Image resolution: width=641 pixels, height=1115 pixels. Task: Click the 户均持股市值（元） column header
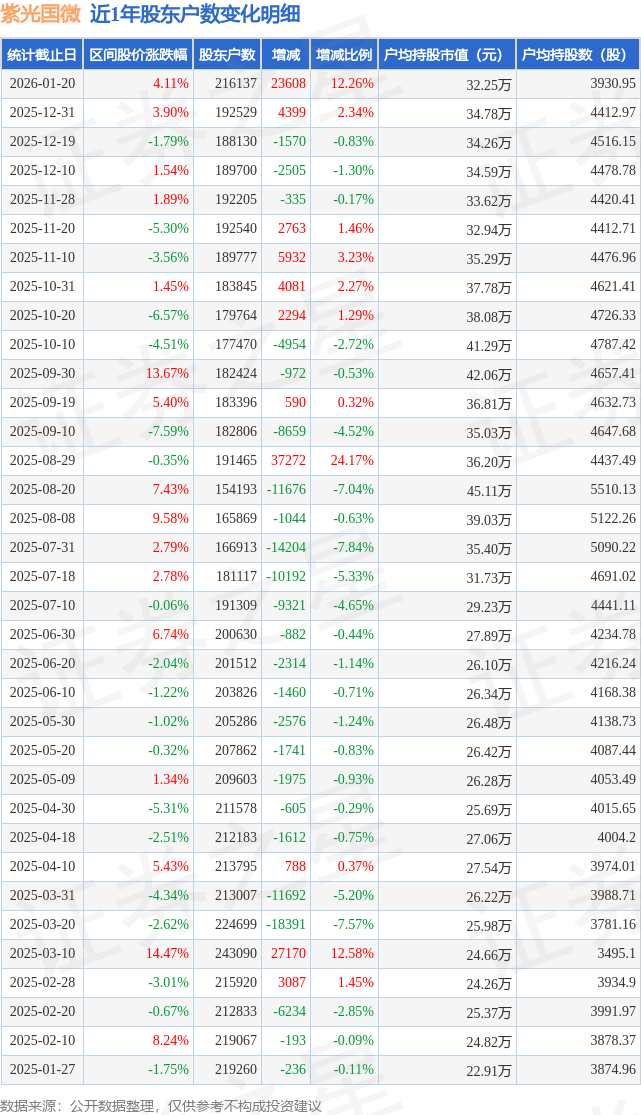(x=446, y=55)
